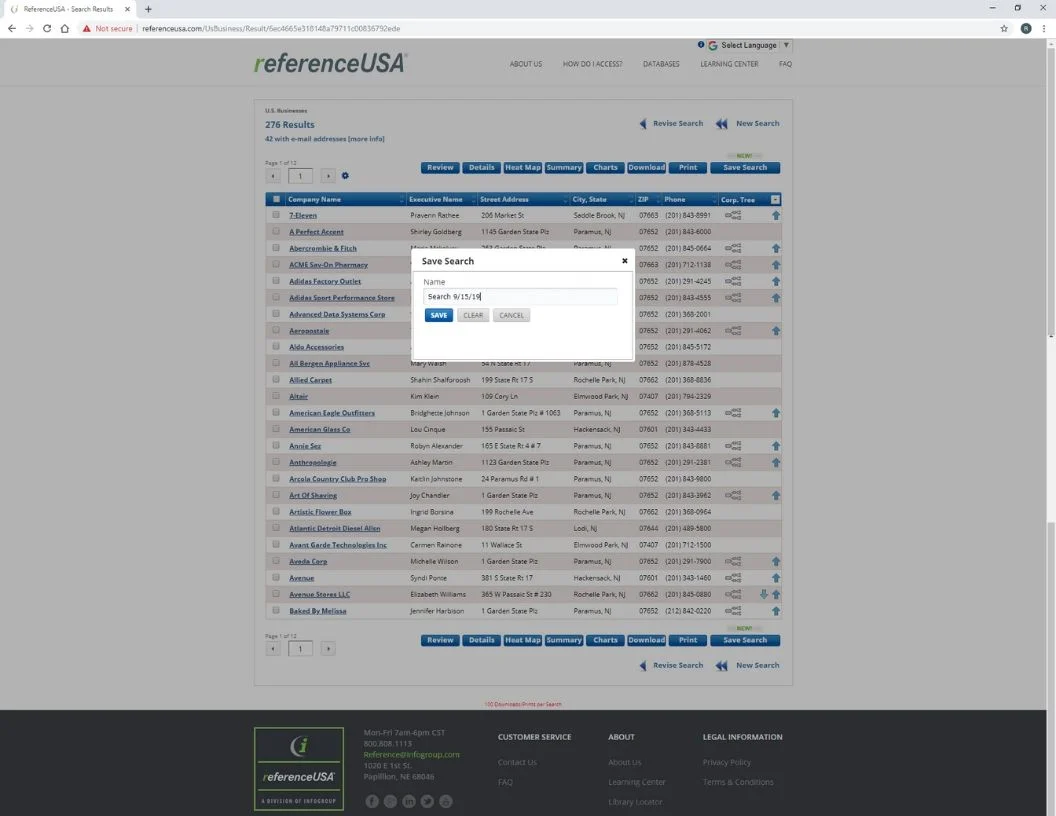This screenshot has width=1056, height=816.
Task: Open corp tree icon for Aeropostale row
Action: tap(733, 331)
